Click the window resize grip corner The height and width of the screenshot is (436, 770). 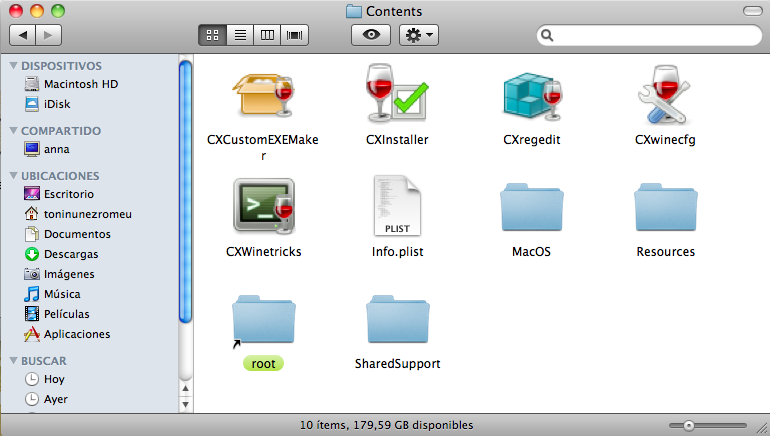[x=763, y=429]
